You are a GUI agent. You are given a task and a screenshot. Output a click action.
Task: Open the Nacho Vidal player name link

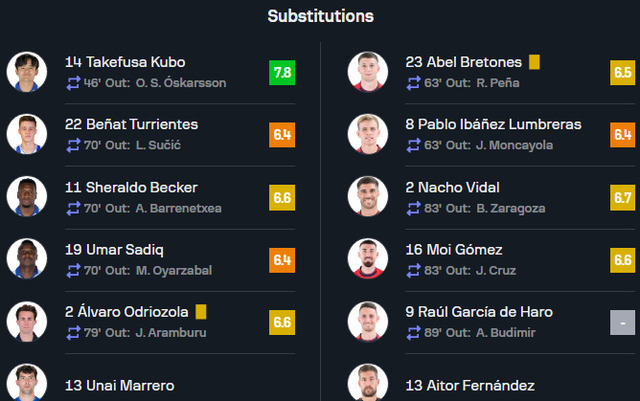point(452,187)
